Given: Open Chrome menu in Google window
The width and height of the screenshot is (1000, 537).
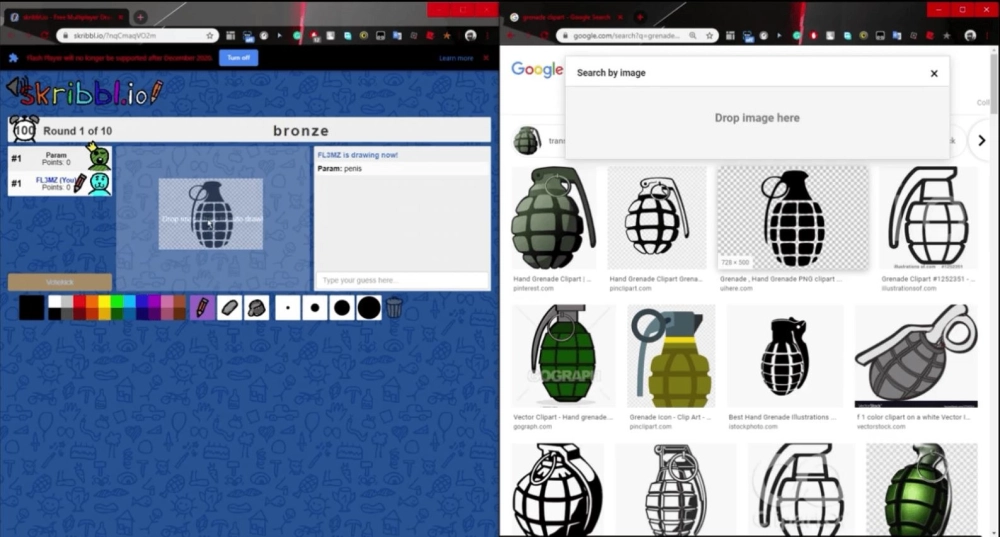Looking at the screenshot, I should [x=988, y=35].
